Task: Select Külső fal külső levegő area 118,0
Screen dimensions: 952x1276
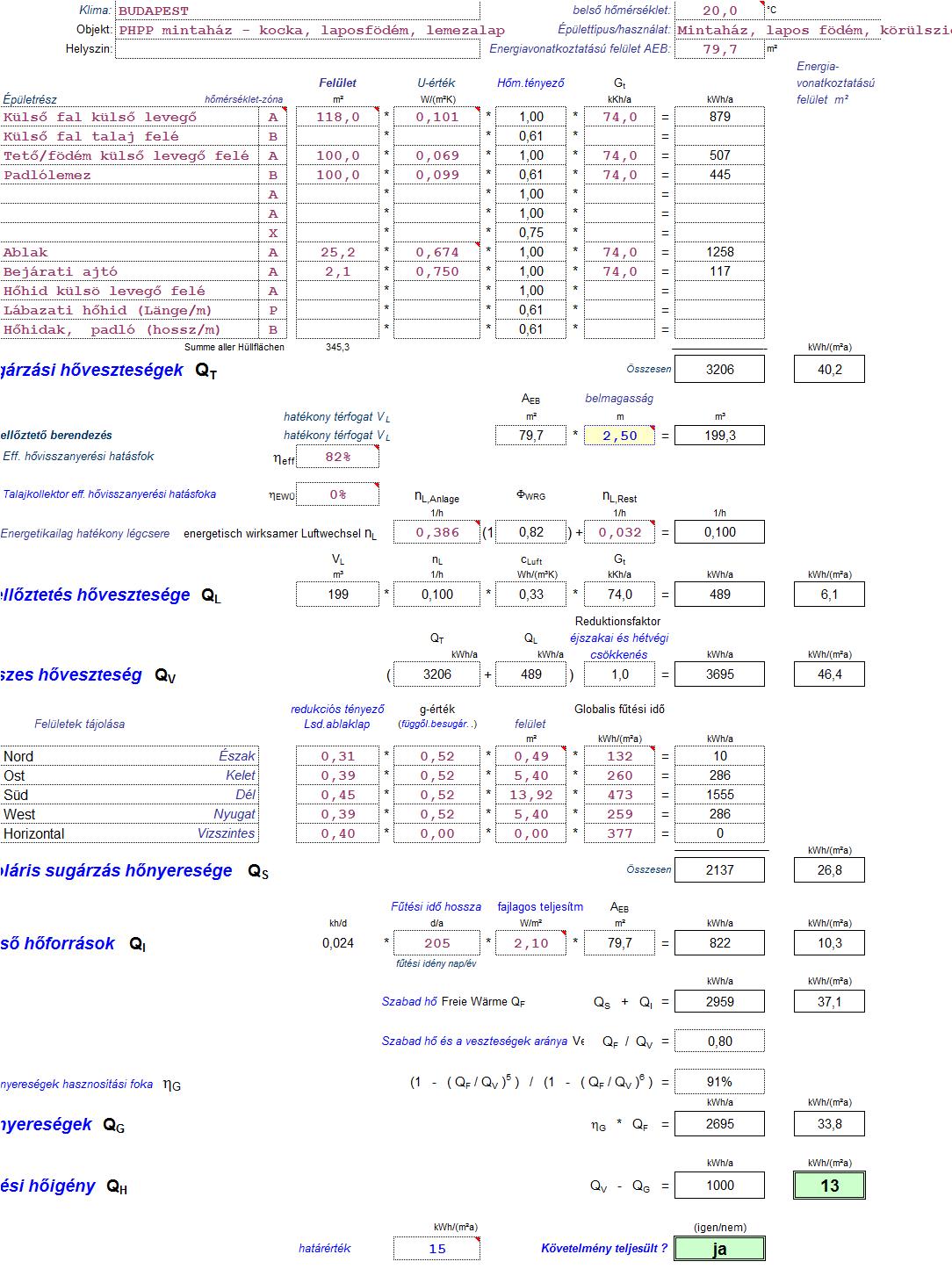Action: (337, 117)
